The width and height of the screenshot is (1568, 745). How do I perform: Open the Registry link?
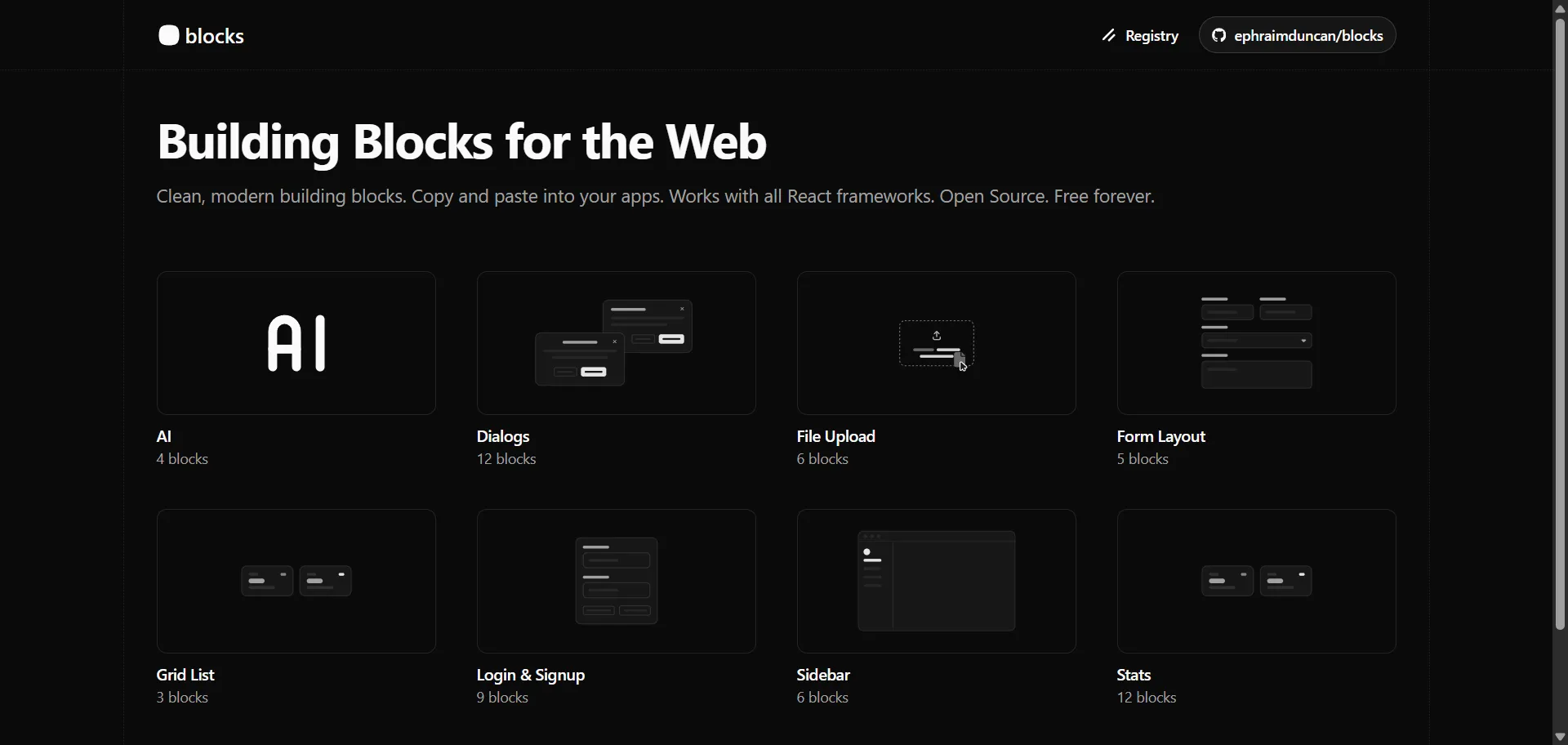click(1141, 36)
